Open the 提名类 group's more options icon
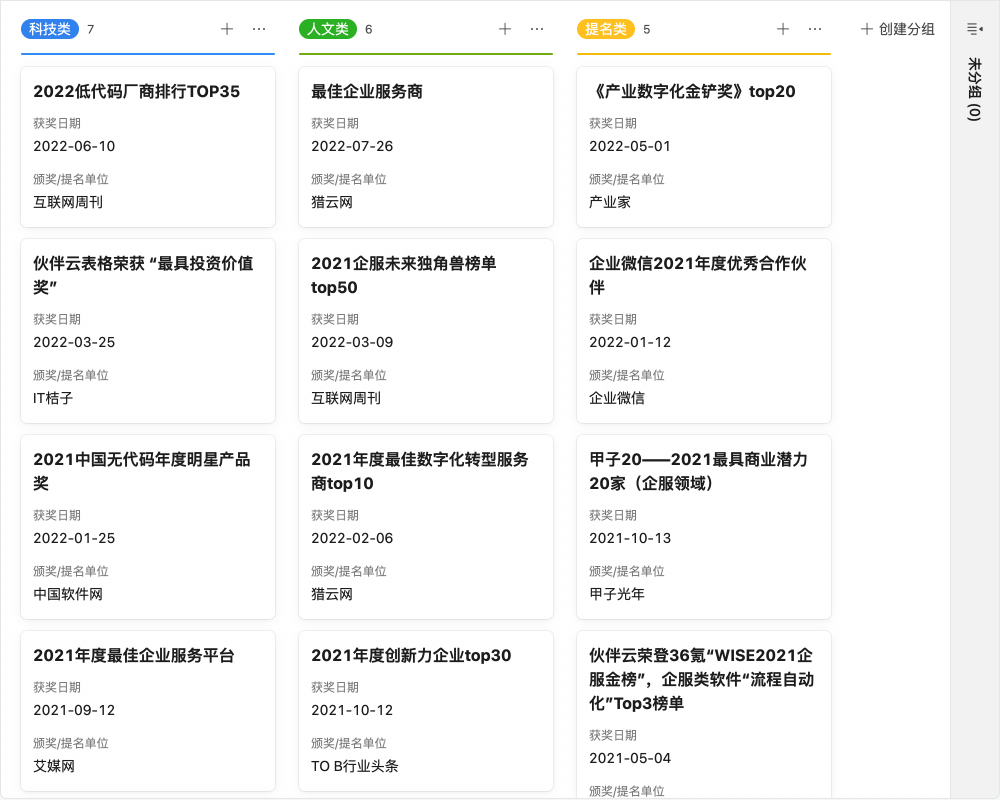This screenshot has height=800, width=1000. 816,29
